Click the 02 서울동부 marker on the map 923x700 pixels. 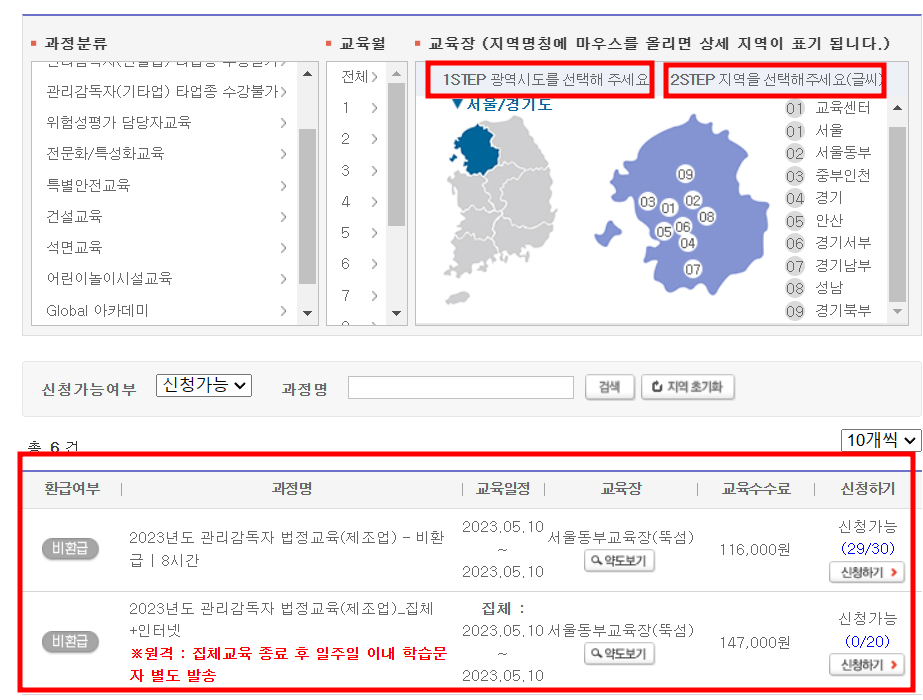[693, 201]
